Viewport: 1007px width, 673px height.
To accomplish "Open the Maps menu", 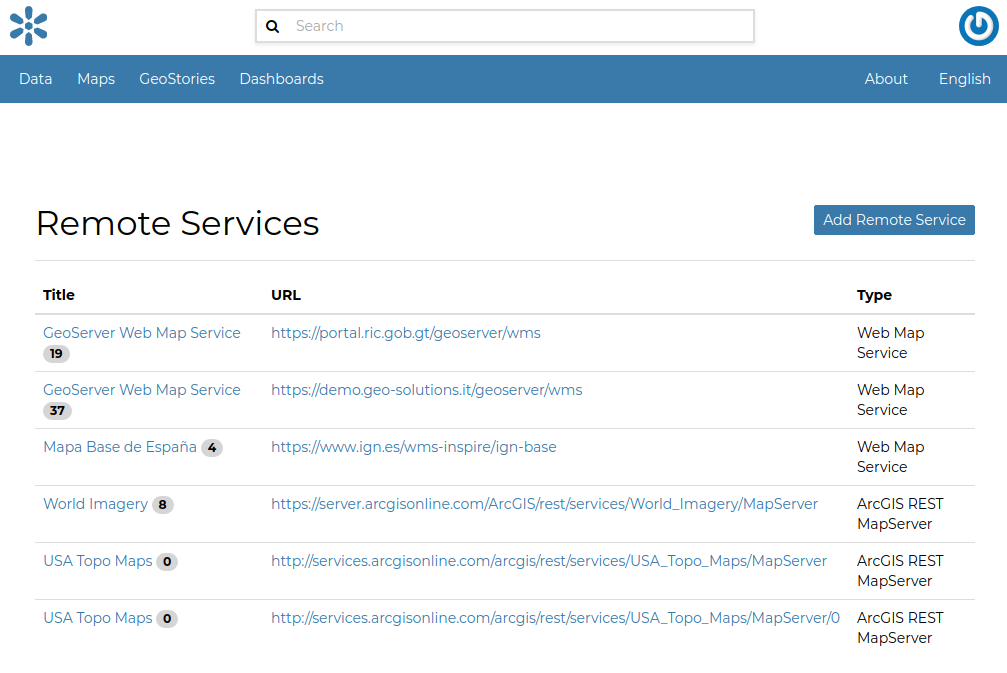I will click(x=95, y=78).
